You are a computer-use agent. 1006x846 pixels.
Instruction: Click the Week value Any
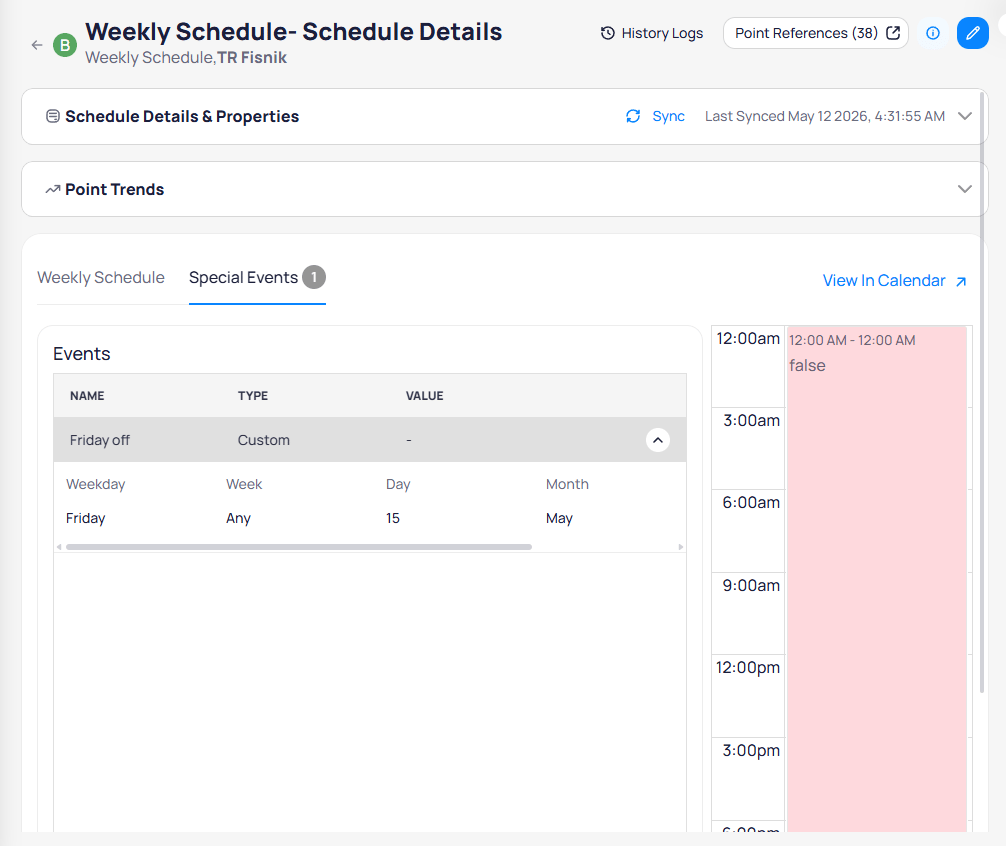[x=238, y=518]
